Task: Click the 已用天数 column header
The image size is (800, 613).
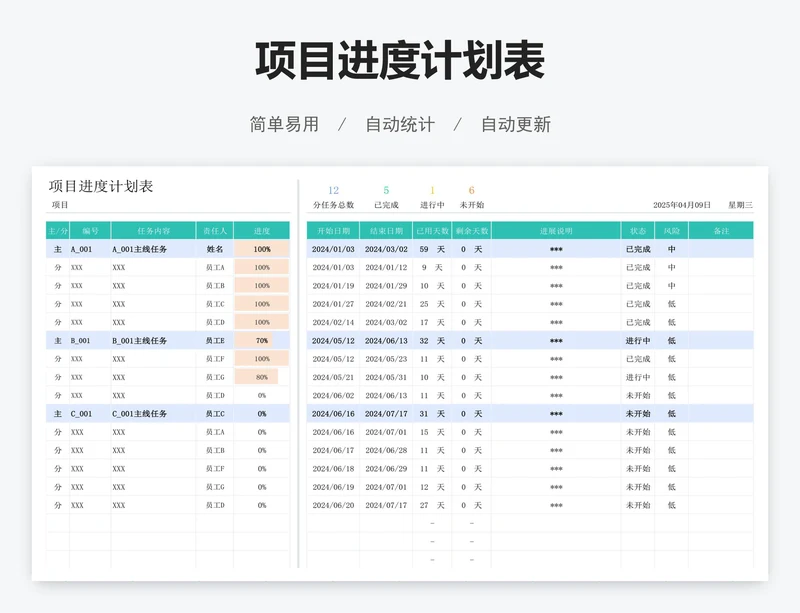Action: [432, 231]
